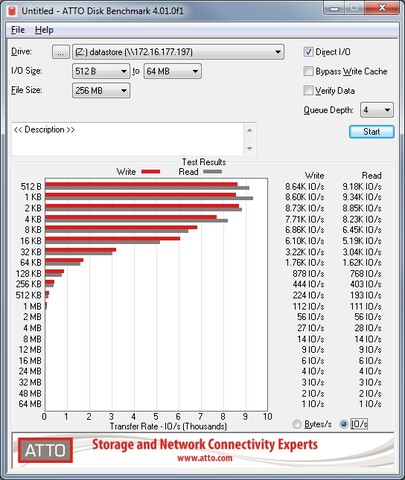This screenshot has height=480, width=405.
Task: Click the 3.22K IO/s write value
Action: (304, 252)
